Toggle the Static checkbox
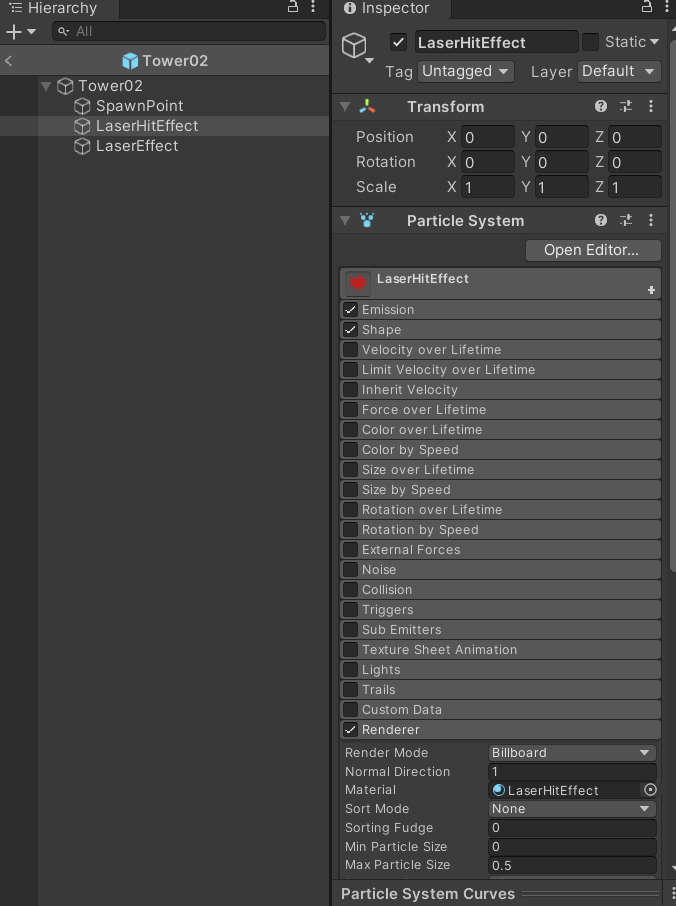 coord(591,42)
